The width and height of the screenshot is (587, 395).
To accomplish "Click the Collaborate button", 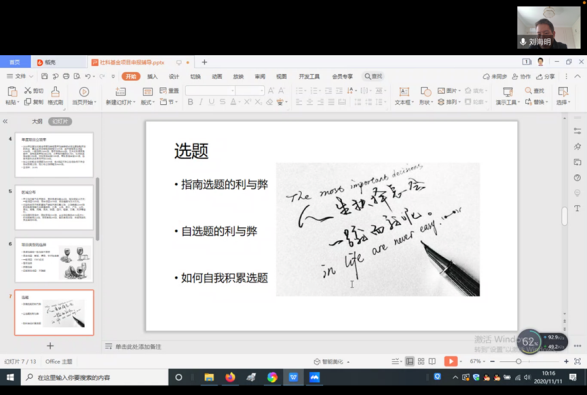I will coord(521,76).
